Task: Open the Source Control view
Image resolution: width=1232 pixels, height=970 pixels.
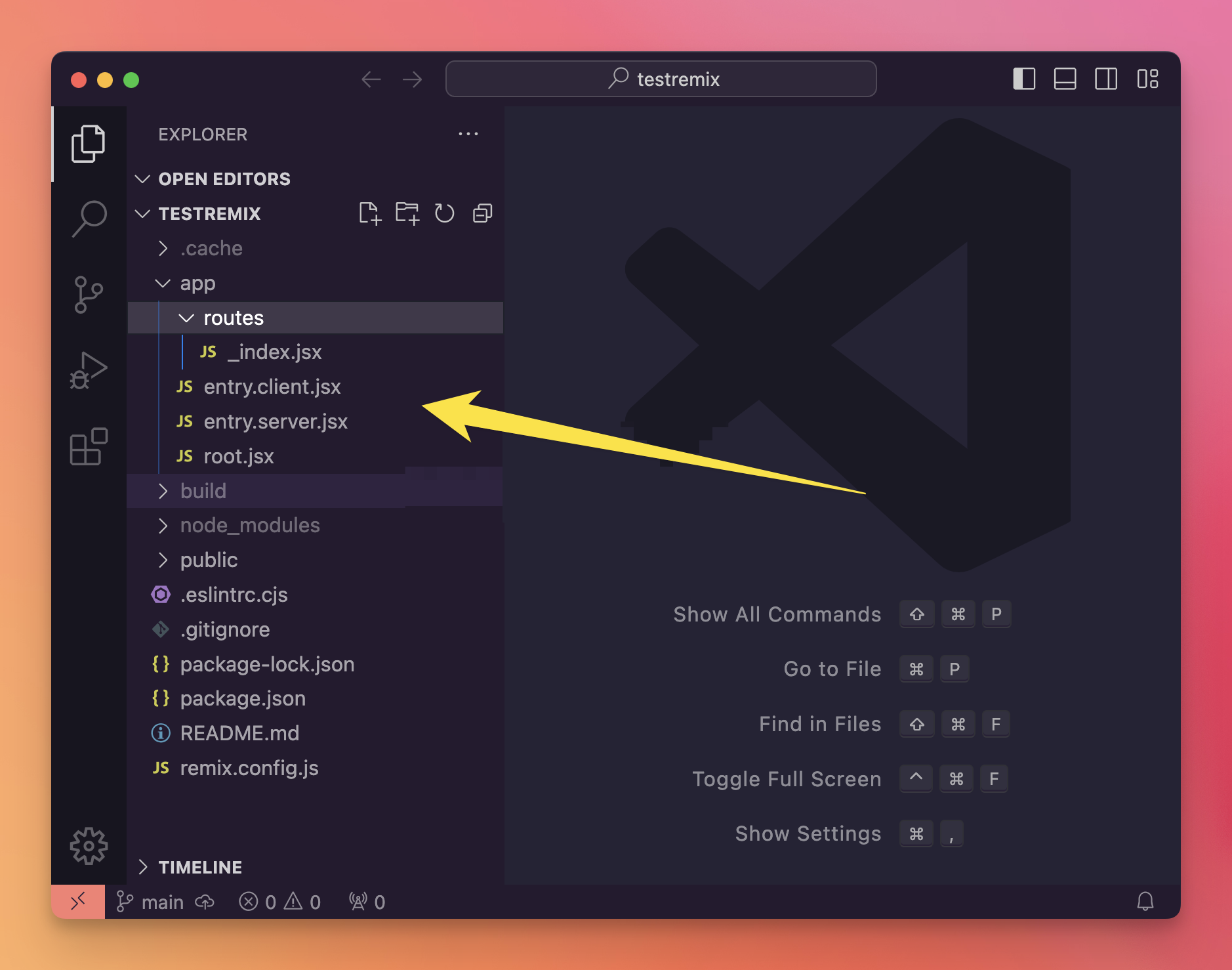Action: coord(89,295)
